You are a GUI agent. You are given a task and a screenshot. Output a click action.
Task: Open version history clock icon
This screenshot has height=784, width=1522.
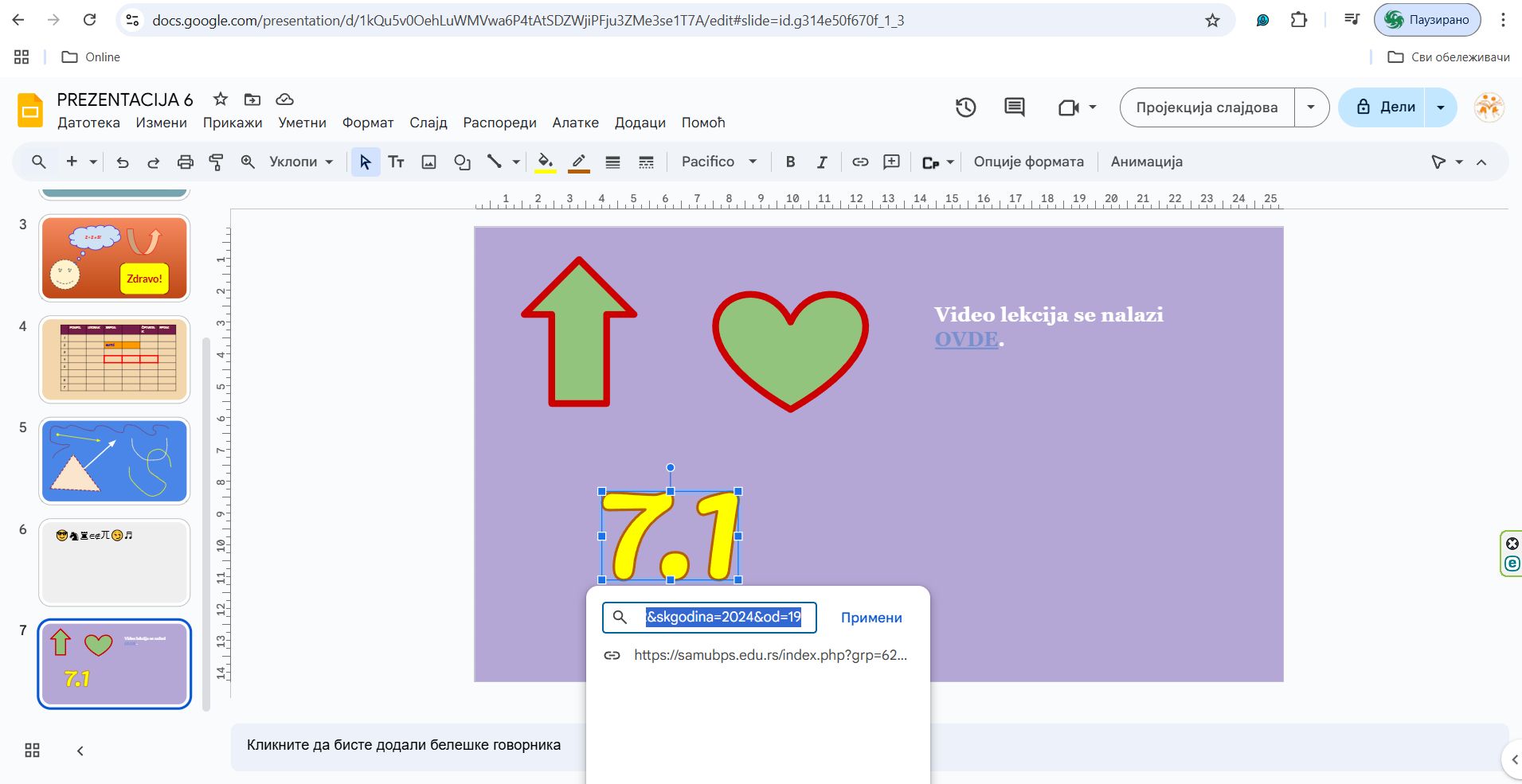[x=965, y=107]
